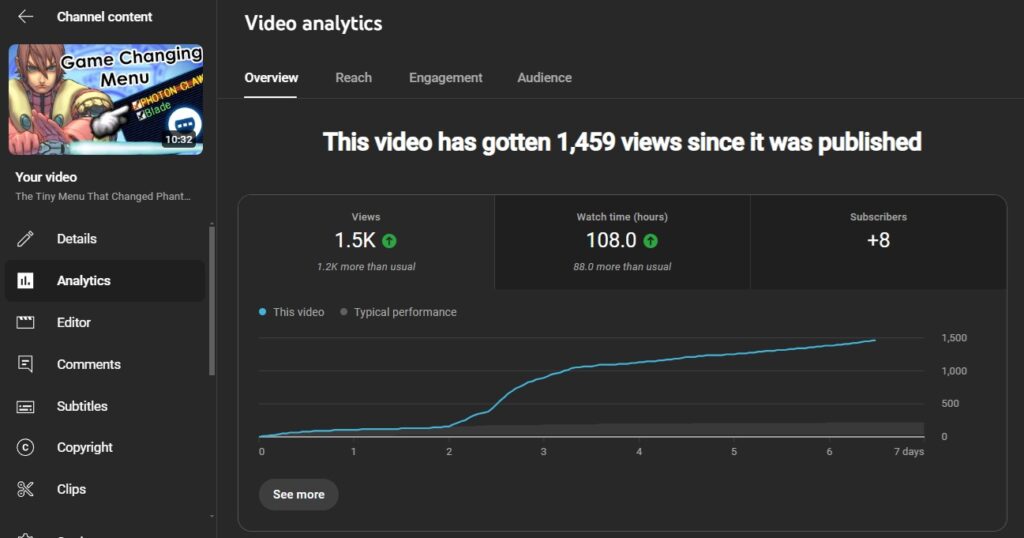The width and height of the screenshot is (1024, 538).
Task: Click the sidebar vertical scrollbar
Action: click(x=211, y=300)
